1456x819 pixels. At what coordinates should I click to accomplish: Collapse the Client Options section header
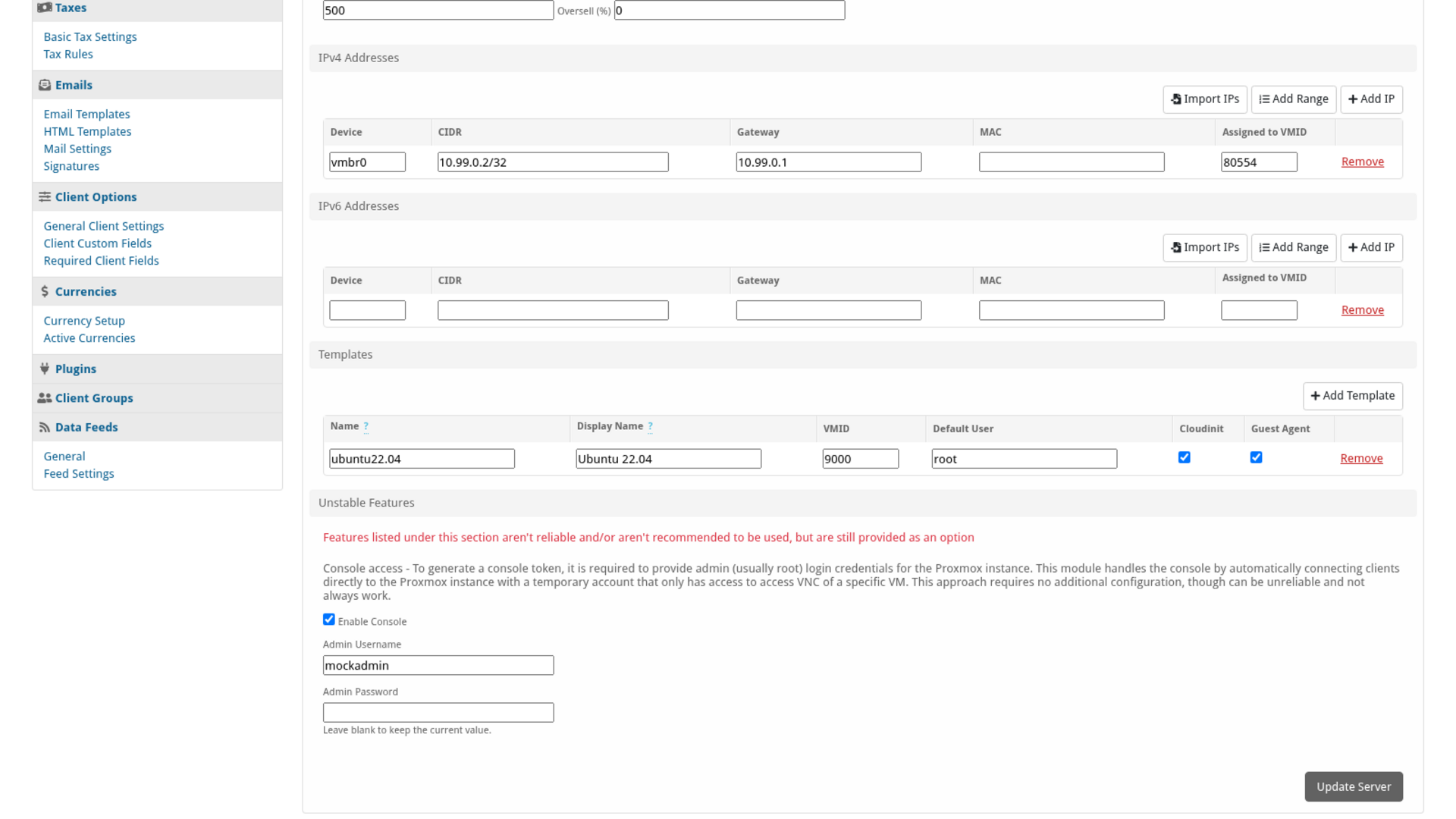158,196
